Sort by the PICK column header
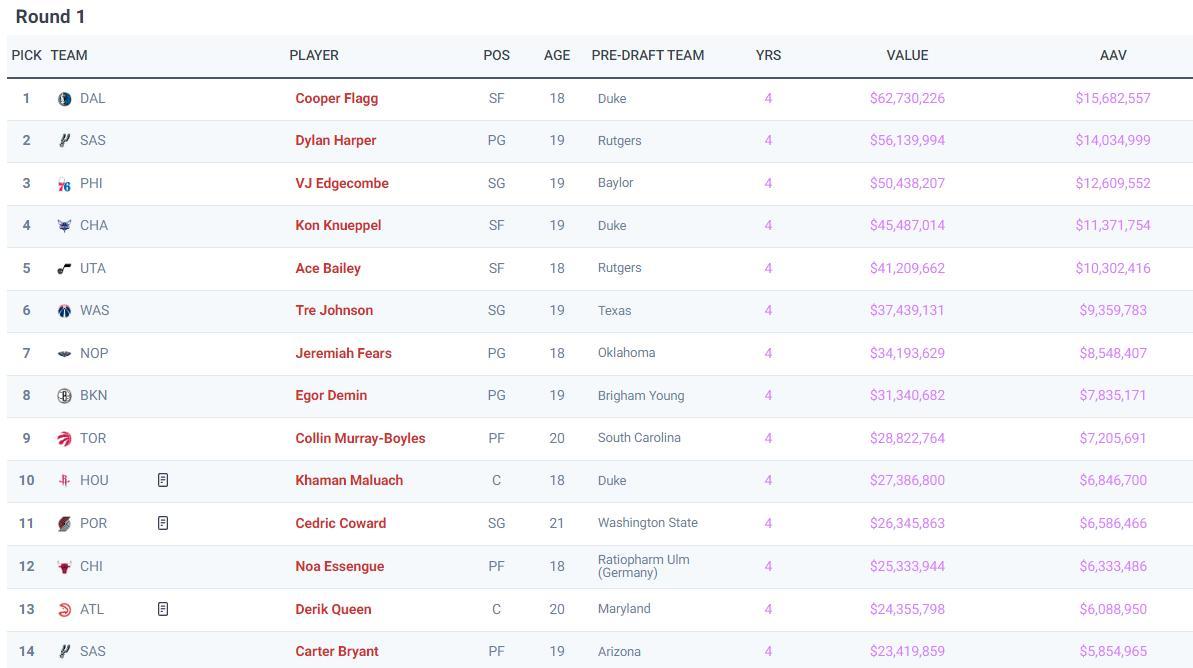Image resolution: width=1193 pixels, height=668 pixels. point(26,56)
